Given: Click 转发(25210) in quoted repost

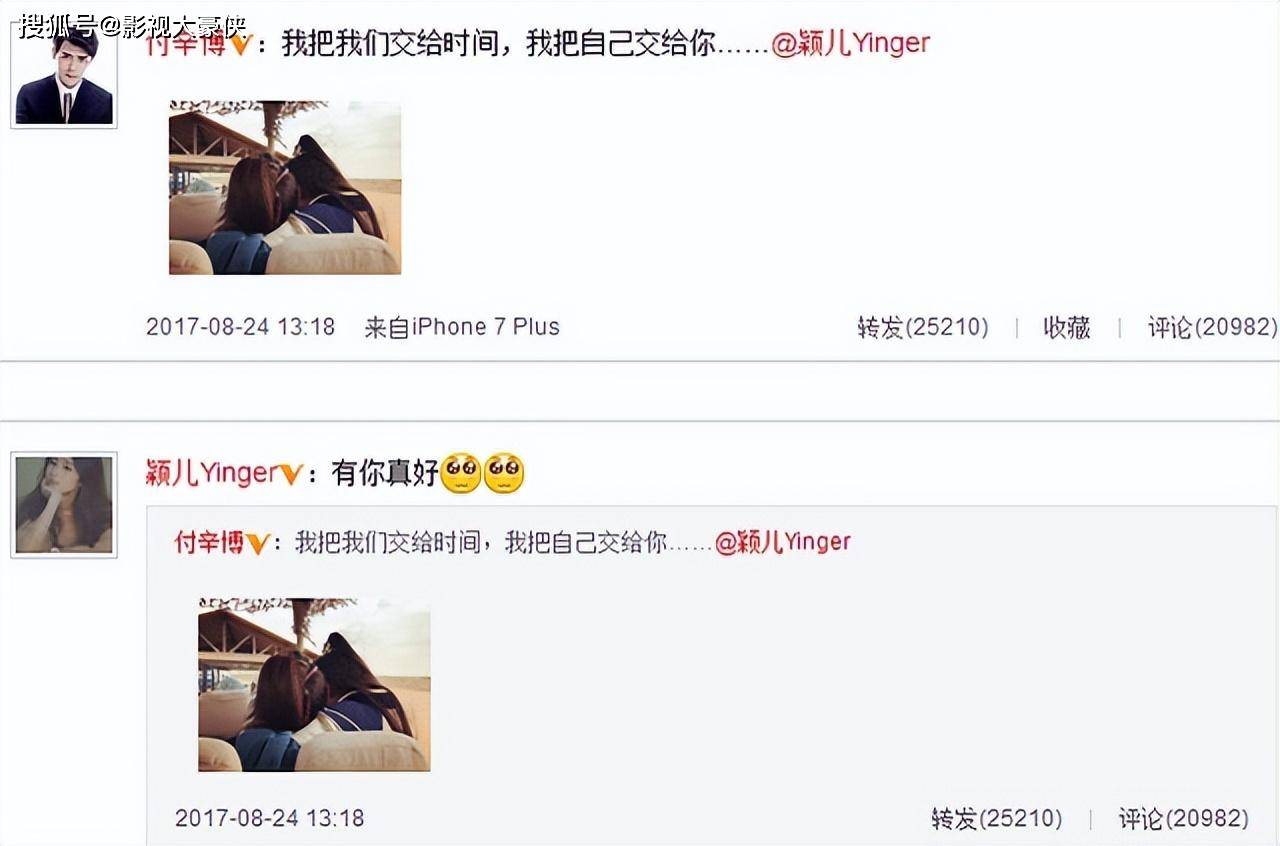Looking at the screenshot, I should [x=996, y=819].
